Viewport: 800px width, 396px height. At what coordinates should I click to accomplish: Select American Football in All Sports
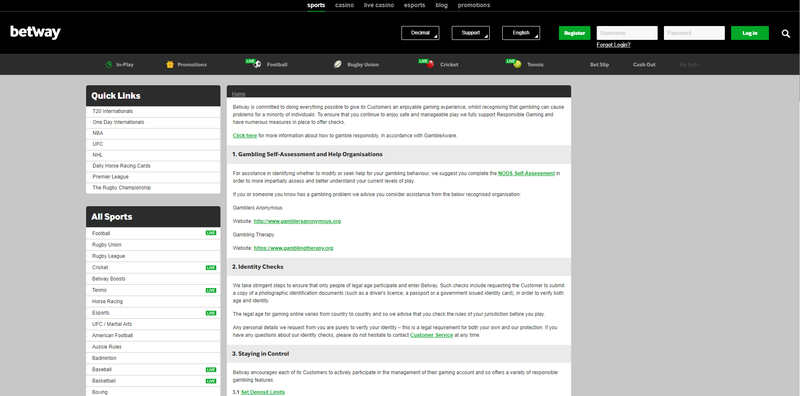153,335
